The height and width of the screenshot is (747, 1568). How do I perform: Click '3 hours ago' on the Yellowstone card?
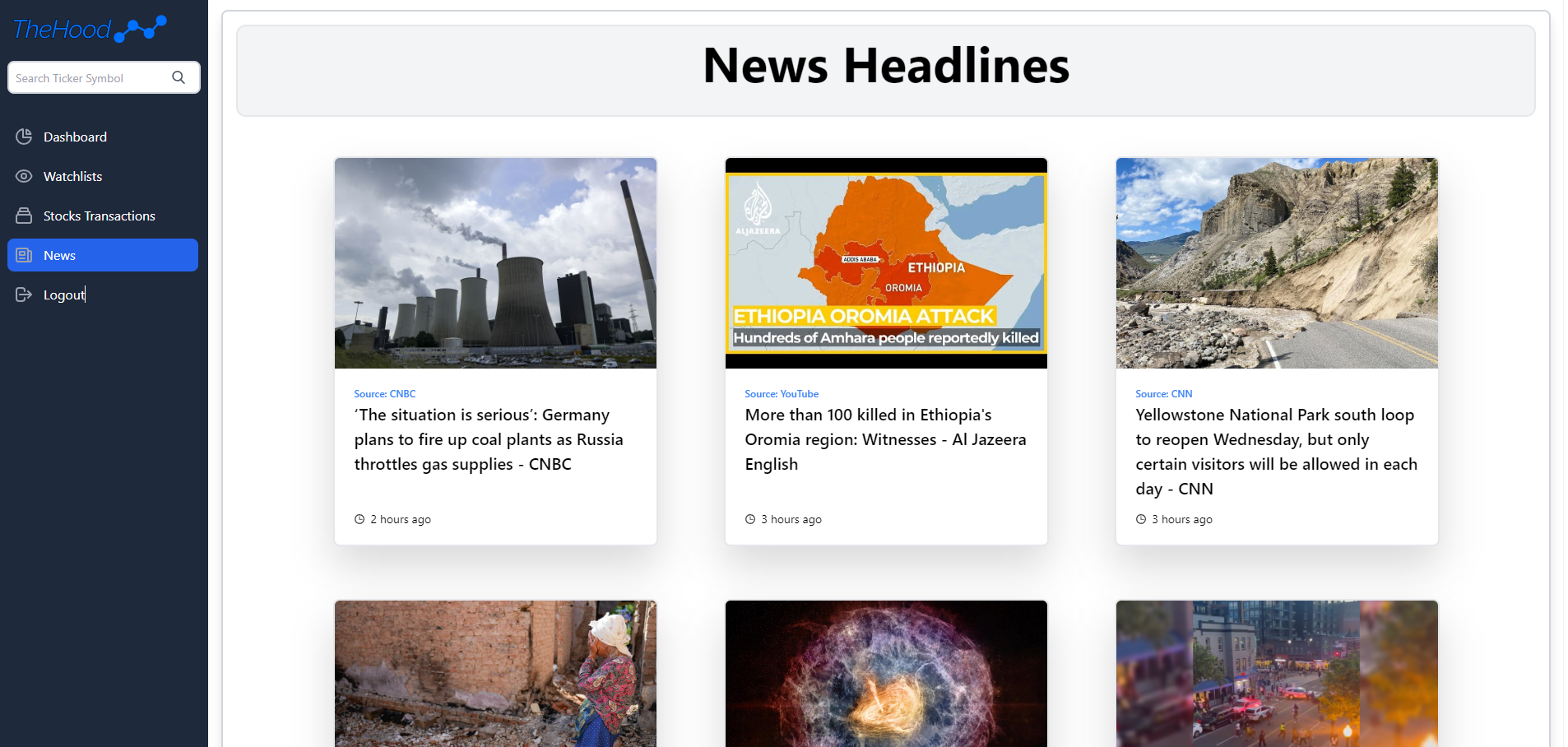point(1182,519)
